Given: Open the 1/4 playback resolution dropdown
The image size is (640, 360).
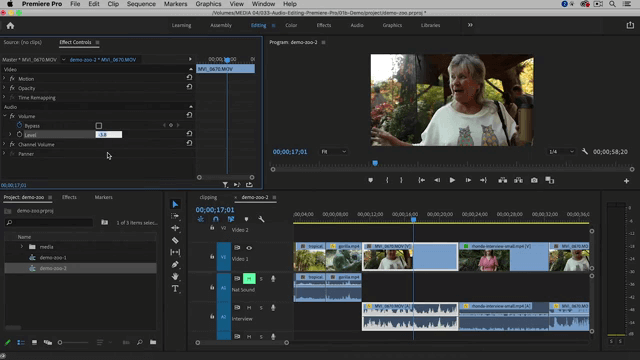Looking at the screenshot, I should tap(561, 151).
